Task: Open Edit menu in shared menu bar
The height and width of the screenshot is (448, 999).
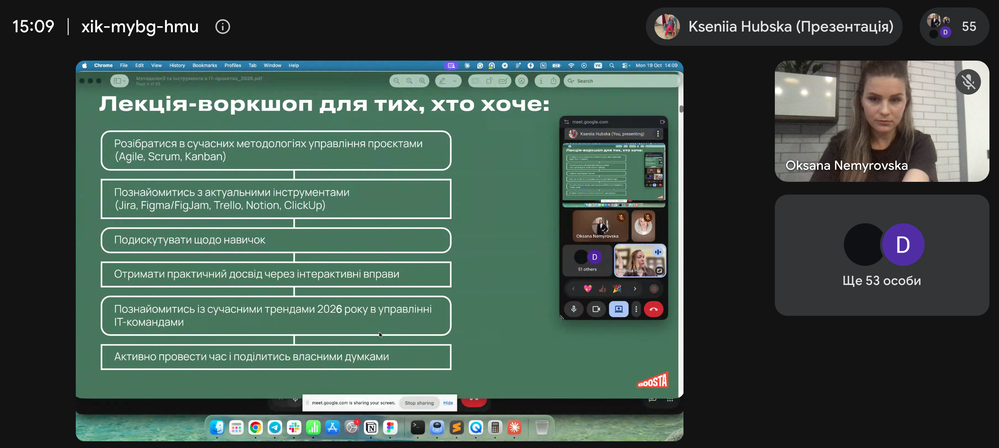Action: click(x=139, y=65)
